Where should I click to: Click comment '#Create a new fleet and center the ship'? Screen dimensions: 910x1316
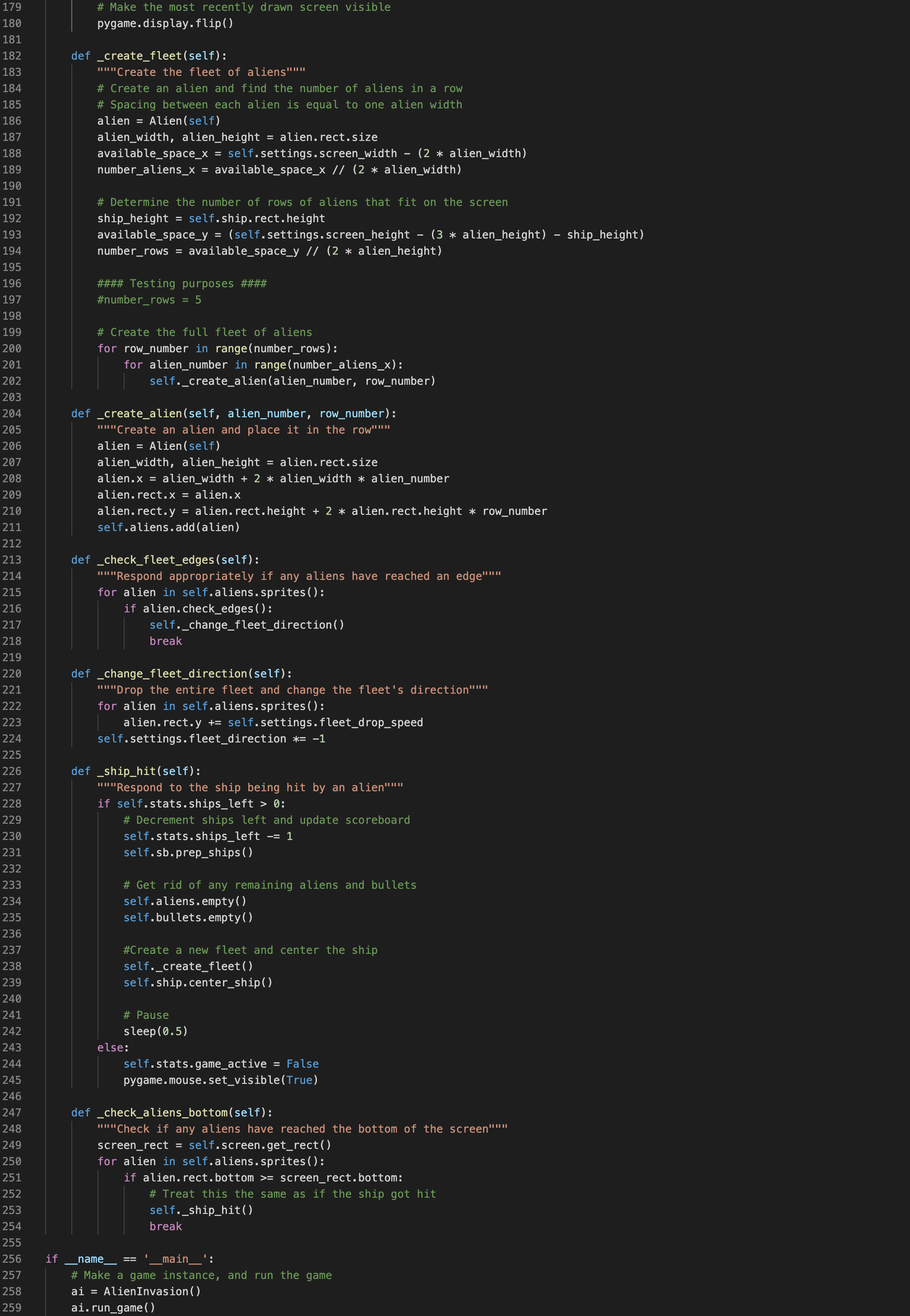pos(251,950)
